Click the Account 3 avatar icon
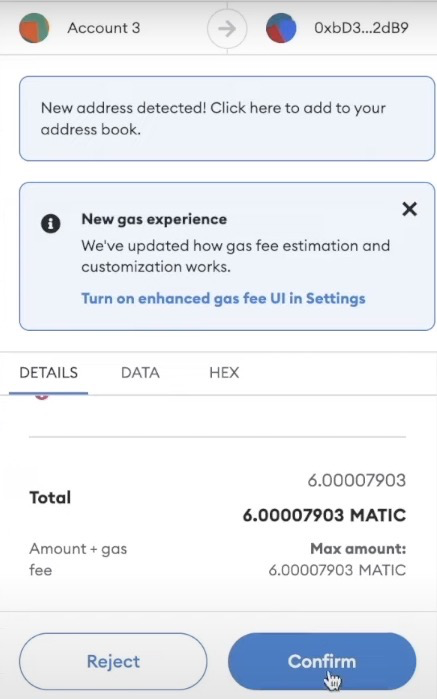Viewport: 437px width, 699px height. tap(34, 28)
